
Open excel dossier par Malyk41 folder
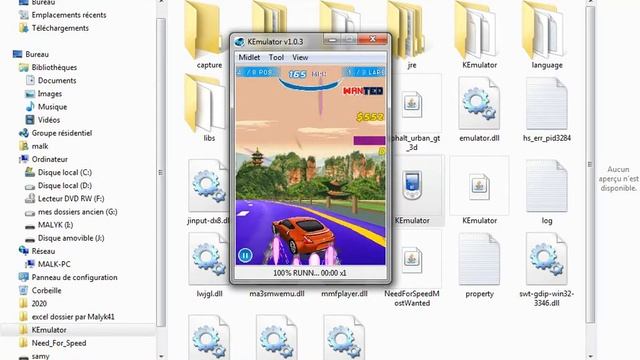[73, 316]
